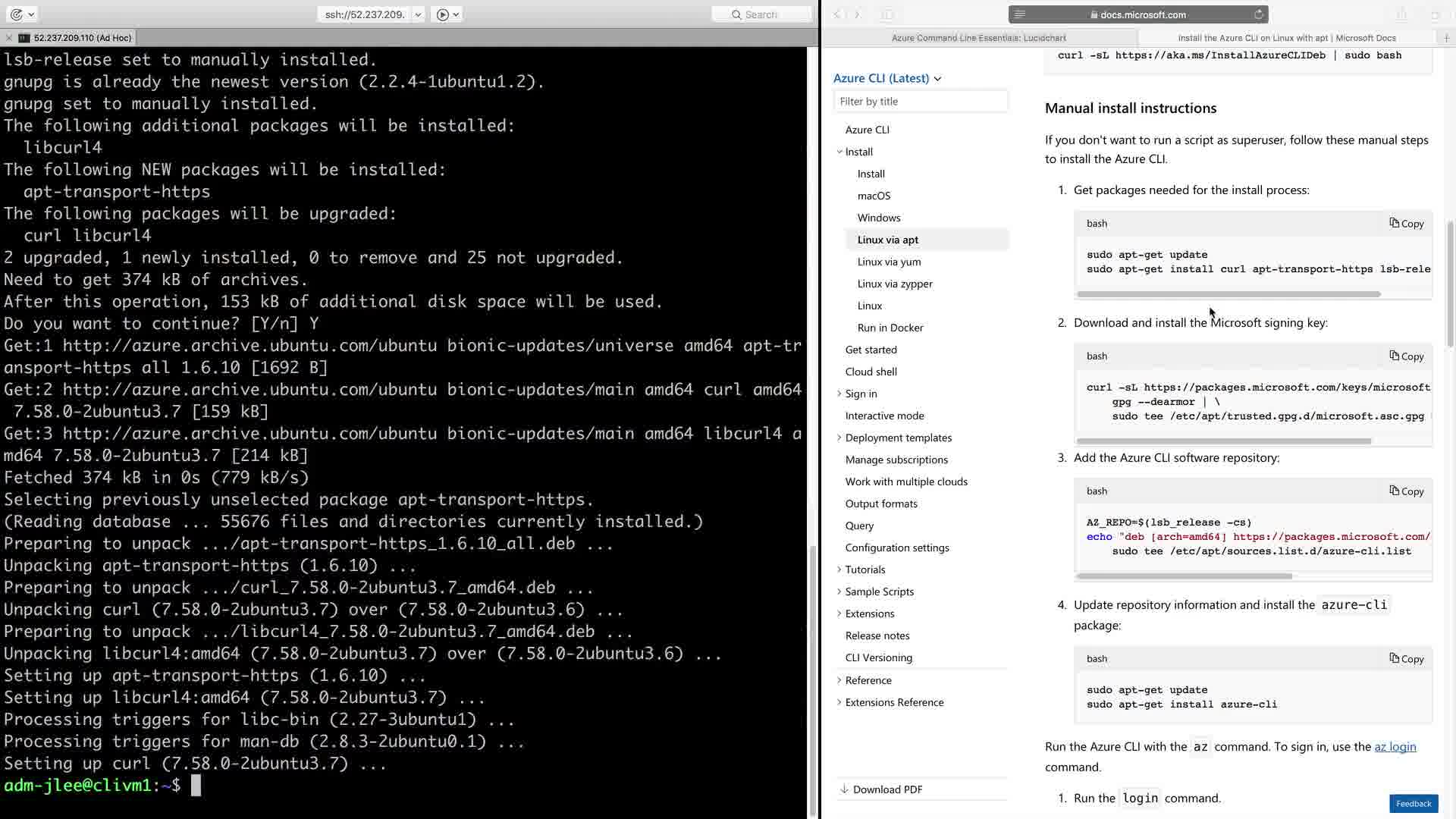Image resolution: width=1456 pixels, height=819 pixels.
Task: Copy the azure-cli install commands block
Action: [x=1407, y=659]
